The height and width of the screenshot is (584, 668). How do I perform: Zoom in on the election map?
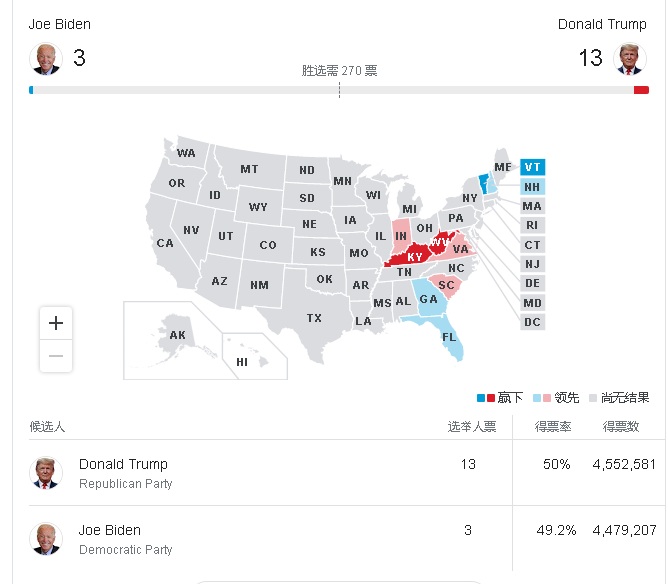(x=56, y=323)
